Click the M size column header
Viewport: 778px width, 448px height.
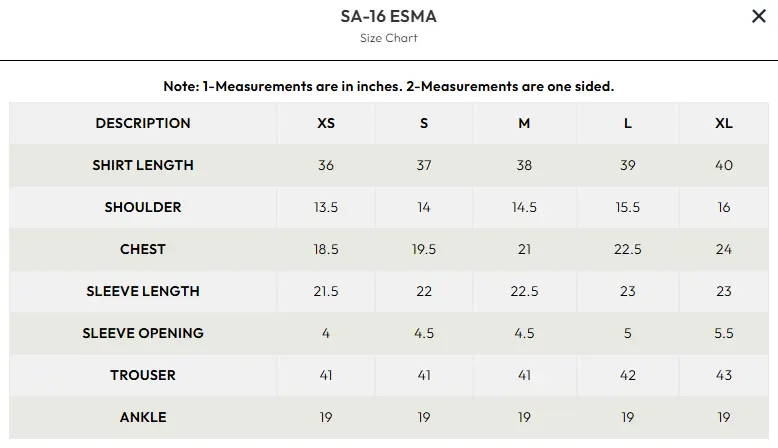tap(524, 123)
